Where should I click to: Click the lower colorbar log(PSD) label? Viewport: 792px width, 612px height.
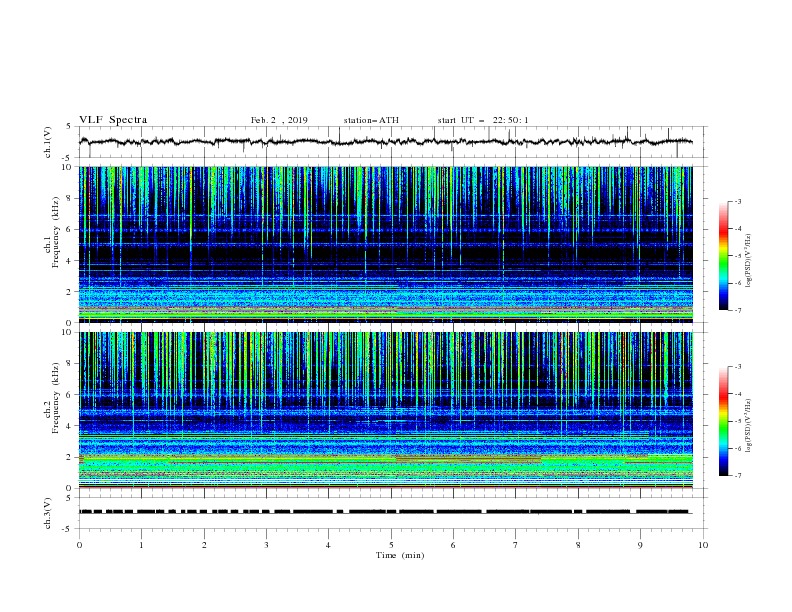pos(748,426)
